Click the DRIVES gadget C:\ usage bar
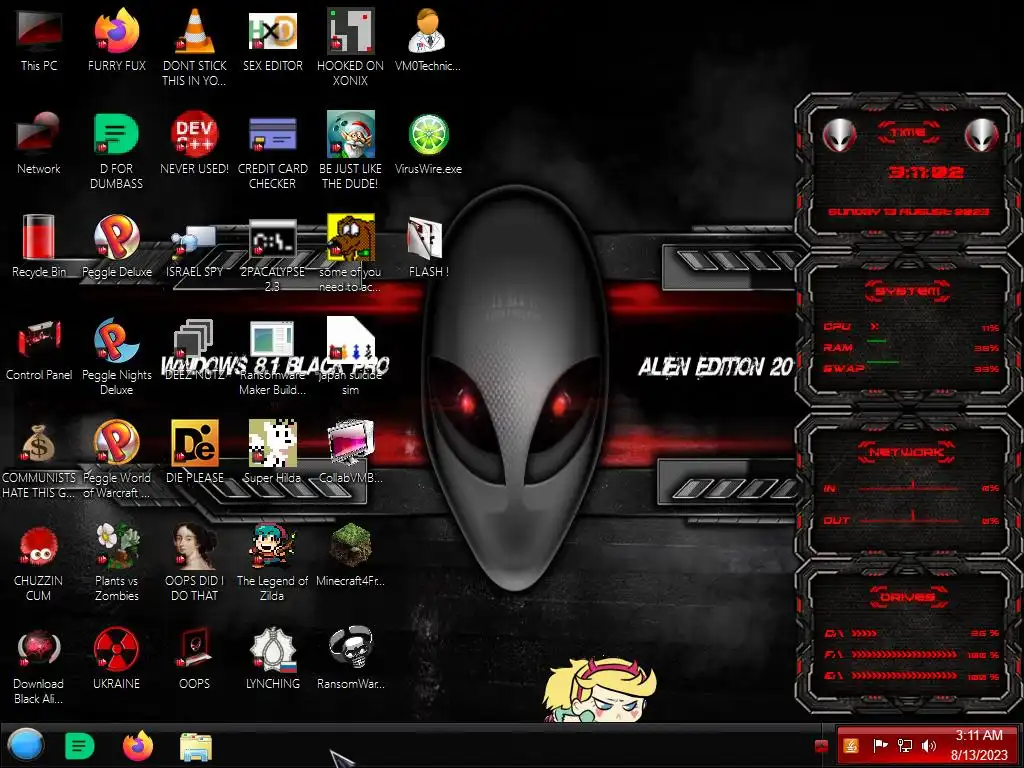 click(863, 633)
